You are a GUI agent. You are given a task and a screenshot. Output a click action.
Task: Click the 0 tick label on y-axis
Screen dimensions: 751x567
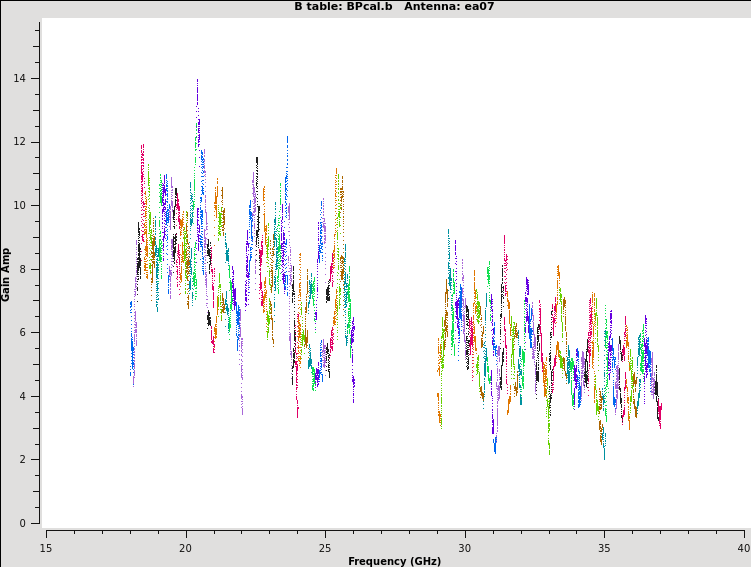[x=24, y=523]
